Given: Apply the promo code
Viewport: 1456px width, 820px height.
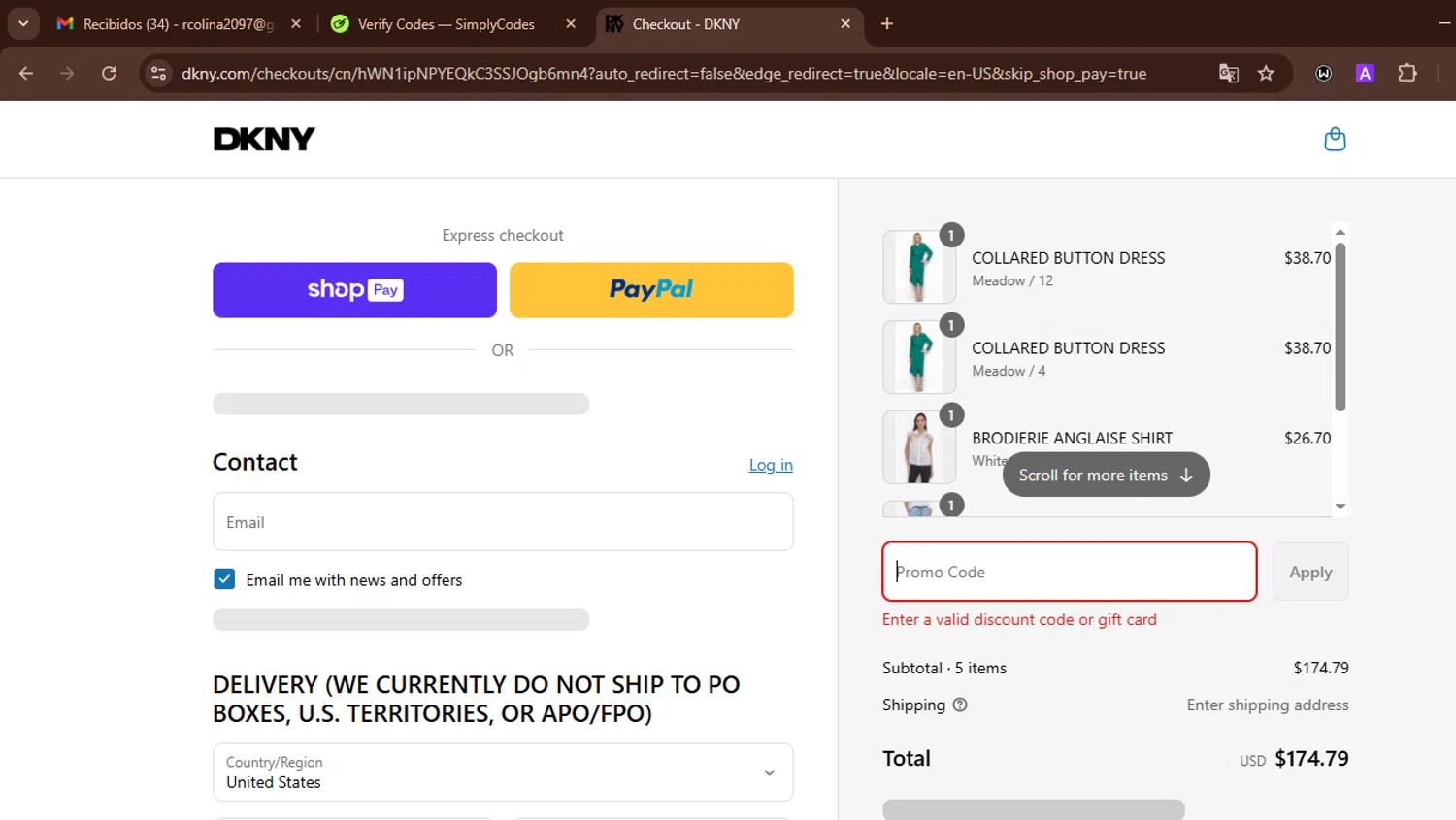Looking at the screenshot, I should coord(1310,572).
